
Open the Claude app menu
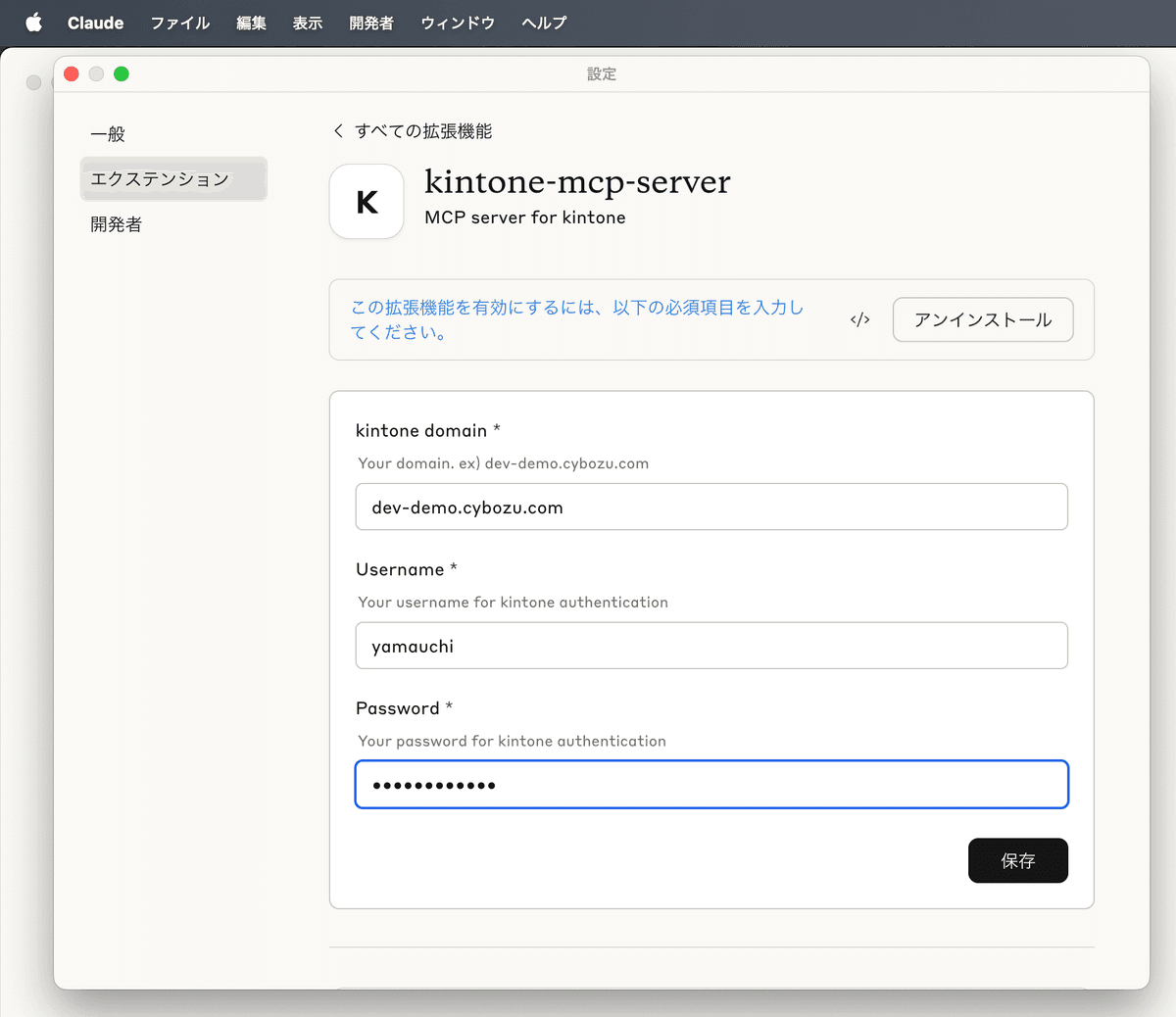point(95,23)
